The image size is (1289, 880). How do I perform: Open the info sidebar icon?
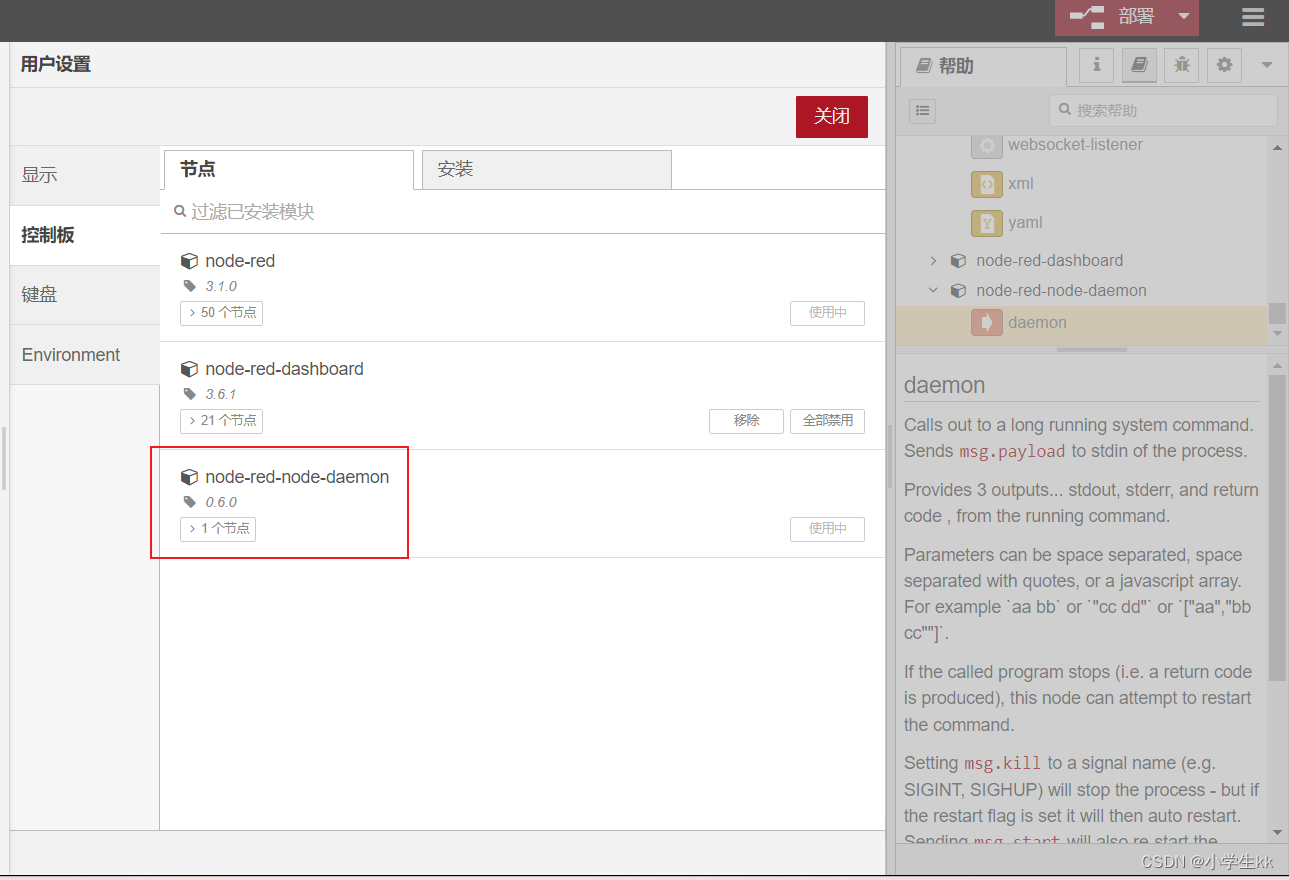click(x=1096, y=65)
